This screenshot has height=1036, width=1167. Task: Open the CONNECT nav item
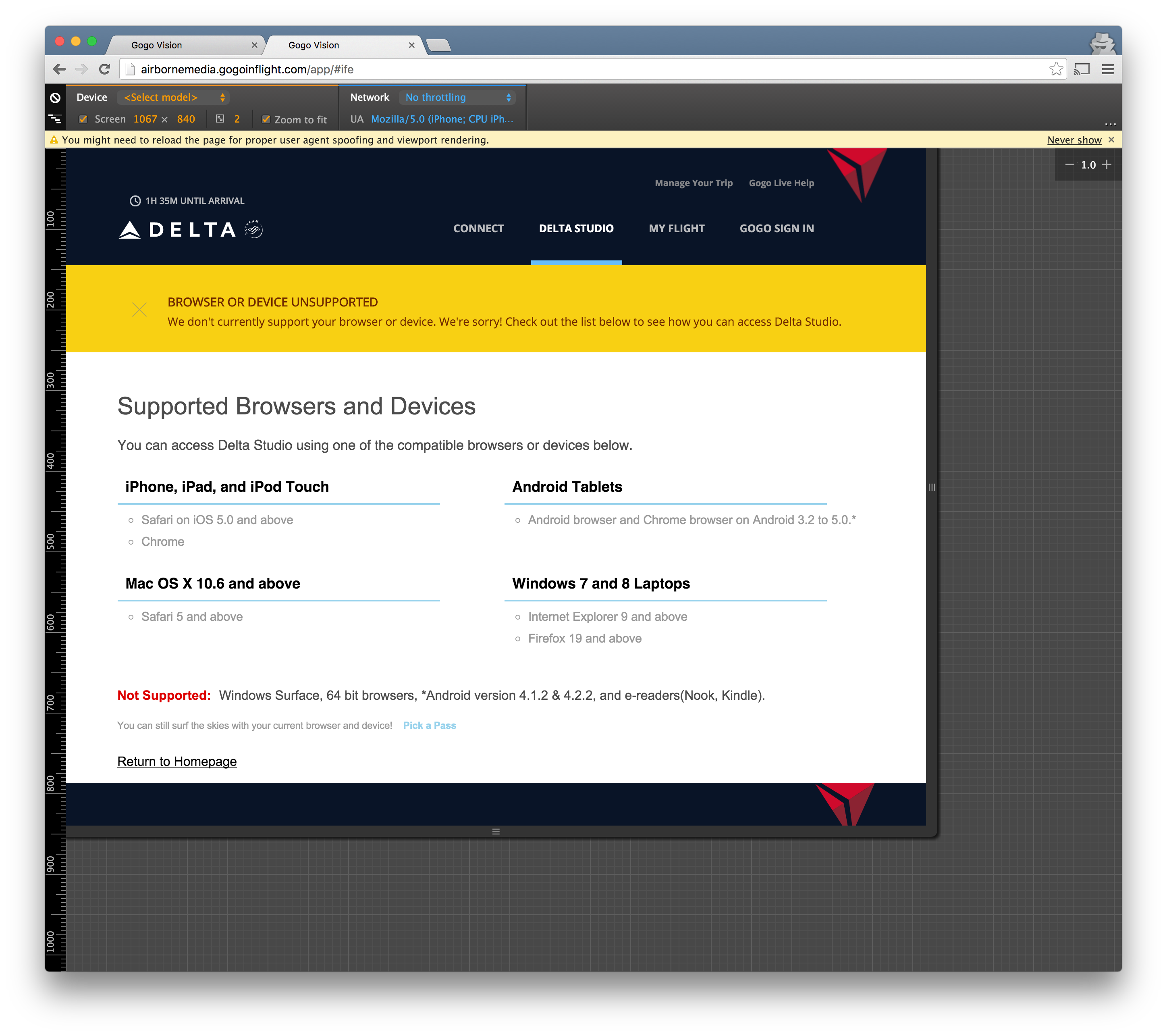point(478,229)
